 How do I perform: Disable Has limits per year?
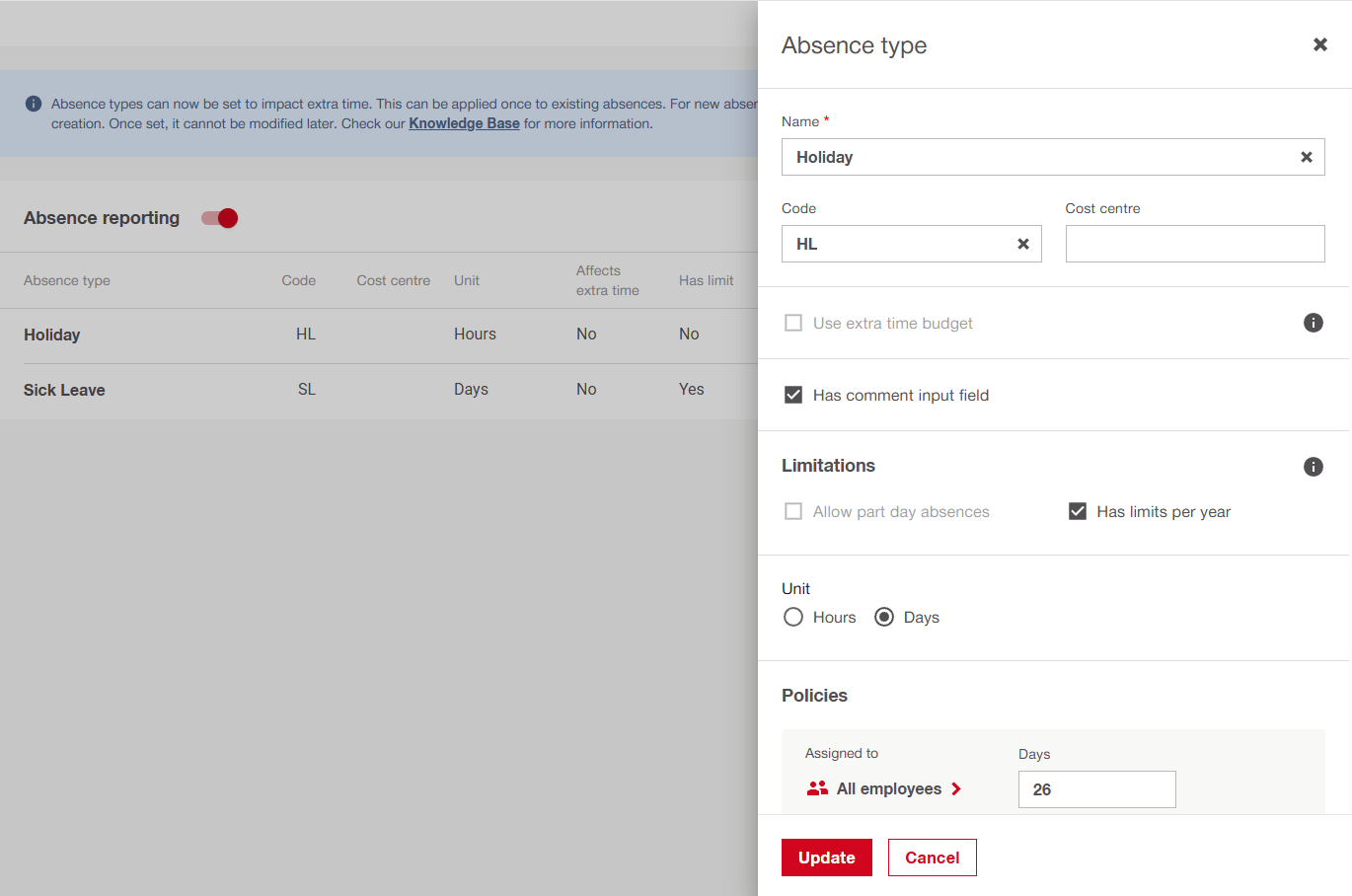click(1078, 511)
